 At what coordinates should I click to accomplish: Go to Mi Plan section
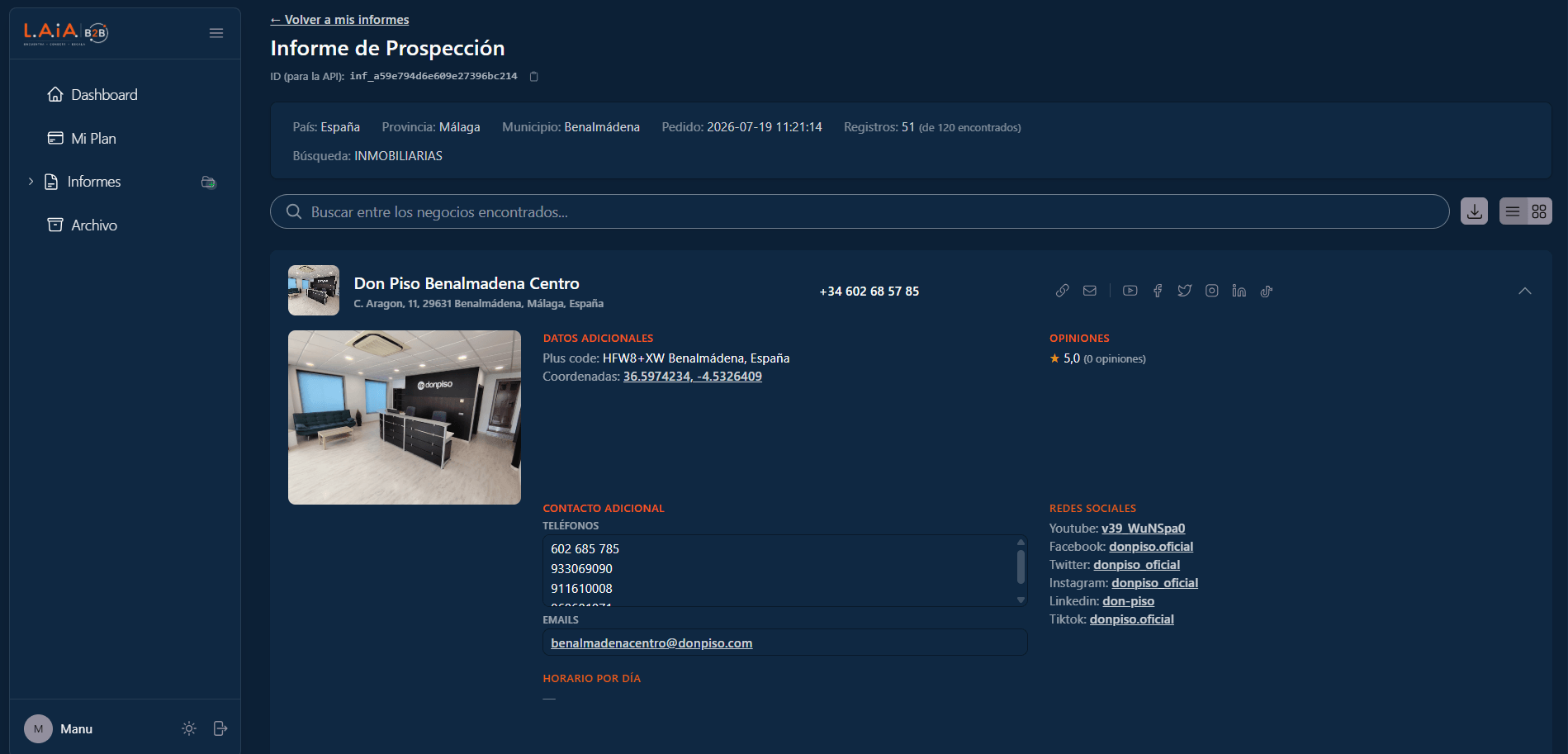point(82,139)
